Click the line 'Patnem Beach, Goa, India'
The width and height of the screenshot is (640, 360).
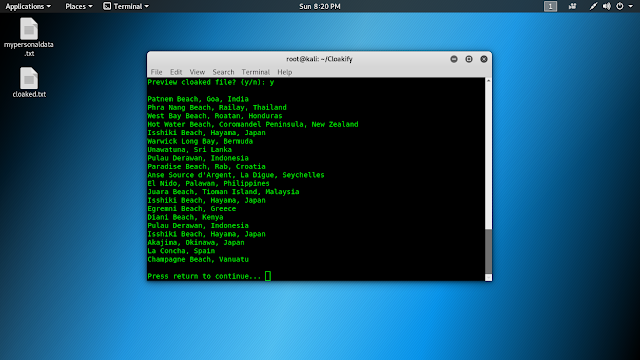pos(198,99)
